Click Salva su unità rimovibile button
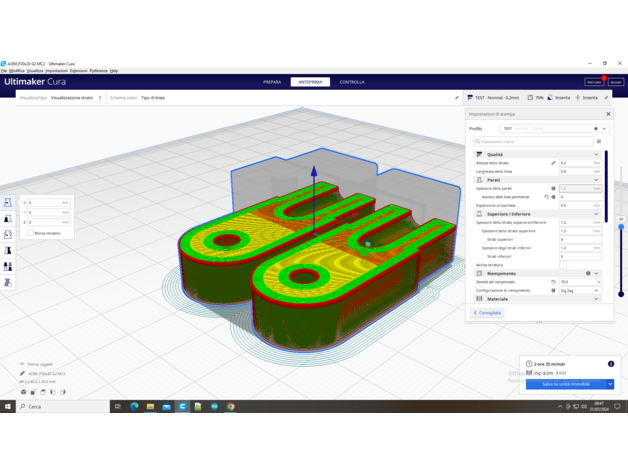Viewport: 628px width, 472px height. pyautogui.click(x=565, y=384)
